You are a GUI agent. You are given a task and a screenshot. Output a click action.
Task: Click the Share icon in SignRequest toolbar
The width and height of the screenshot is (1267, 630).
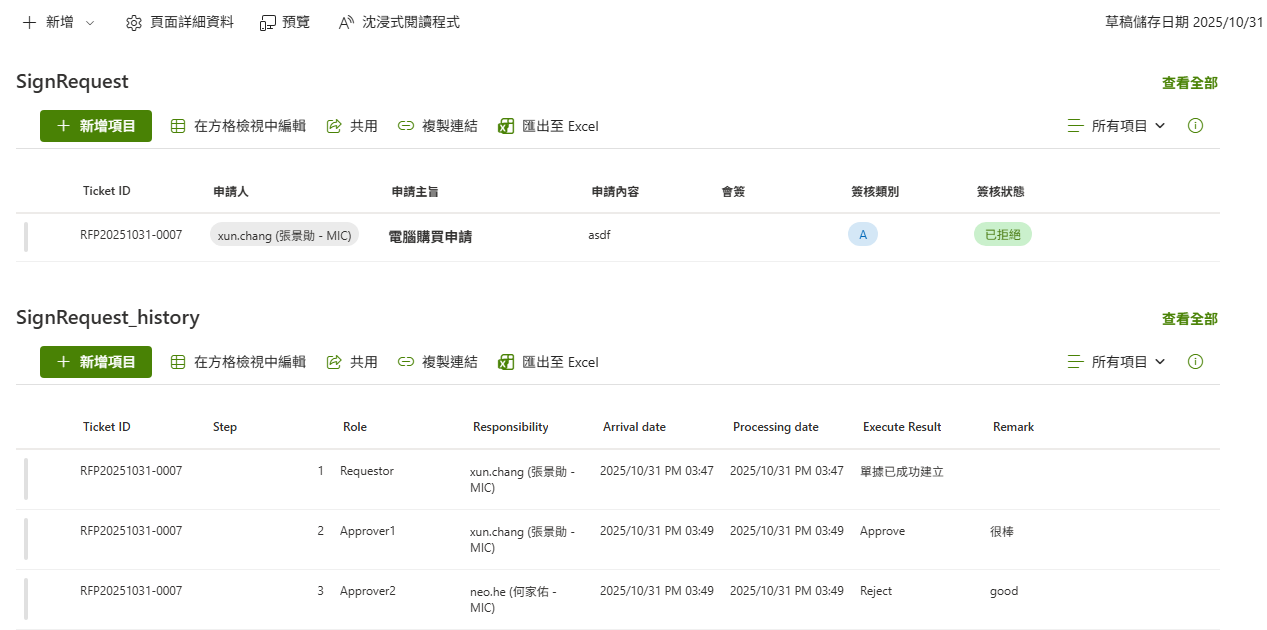tap(335, 126)
